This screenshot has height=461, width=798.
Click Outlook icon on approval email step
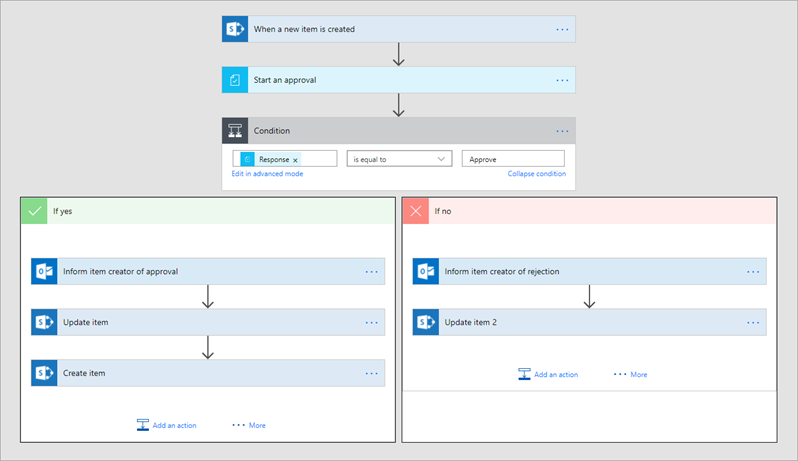pos(44,271)
